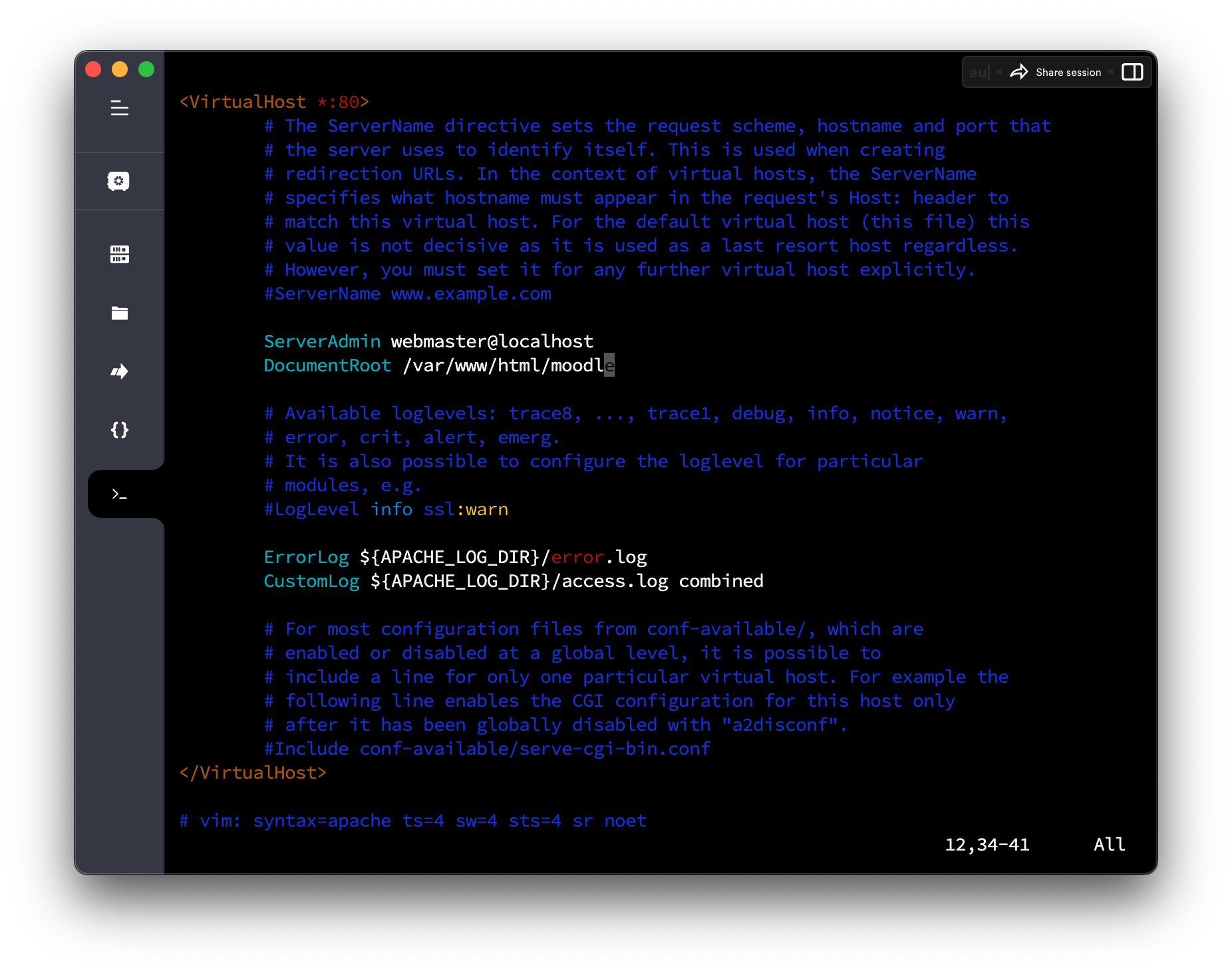This screenshot has width=1232, height=973.
Task: Click '${APACHE_LOG_DIR}/access.log combined' value
Action: pyautogui.click(x=567, y=581)
